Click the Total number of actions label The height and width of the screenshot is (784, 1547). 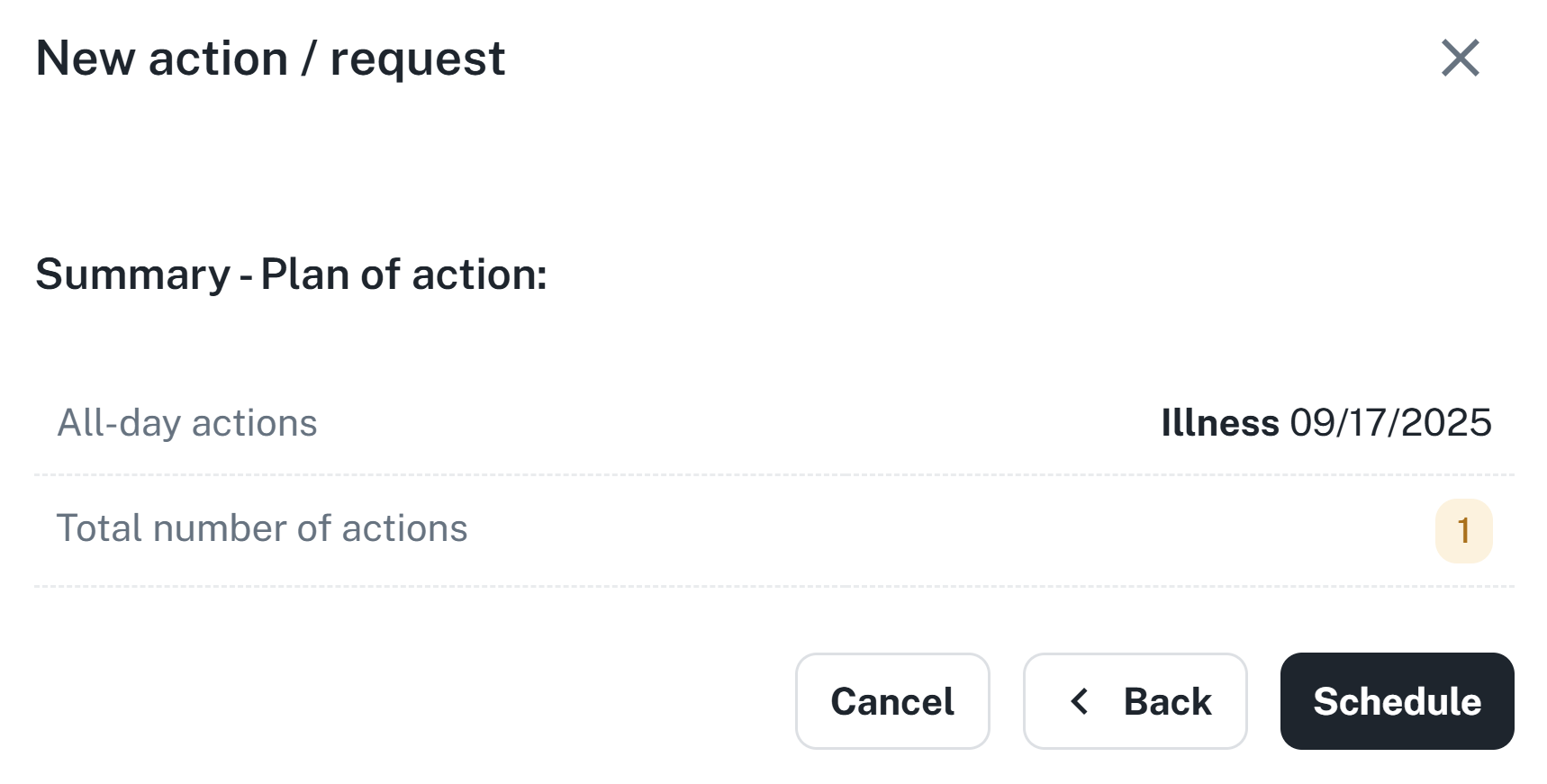tap(262, 528)
